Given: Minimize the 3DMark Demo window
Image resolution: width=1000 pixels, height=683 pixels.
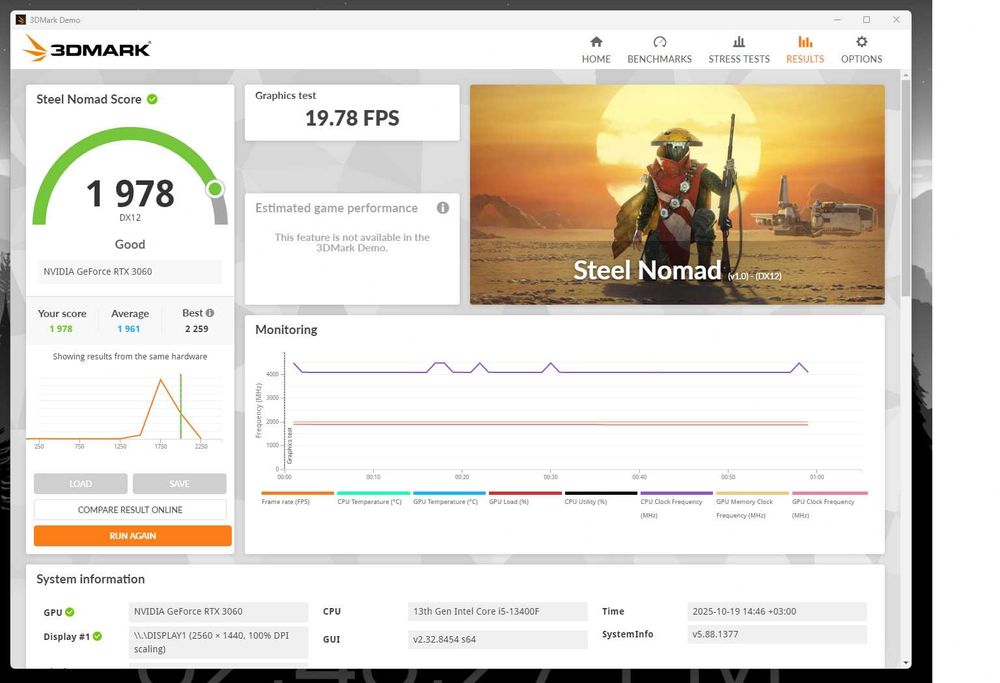Looking at the screenshot, I should 837,20.
